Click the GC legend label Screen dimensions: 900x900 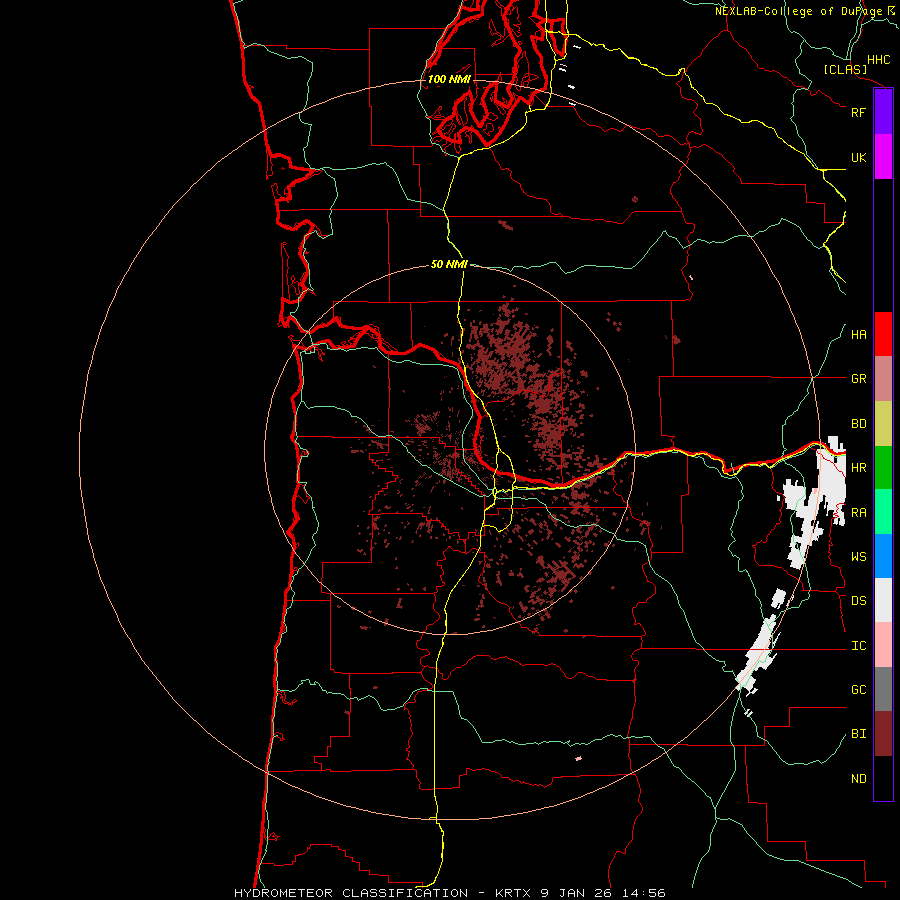coord(858,690)
